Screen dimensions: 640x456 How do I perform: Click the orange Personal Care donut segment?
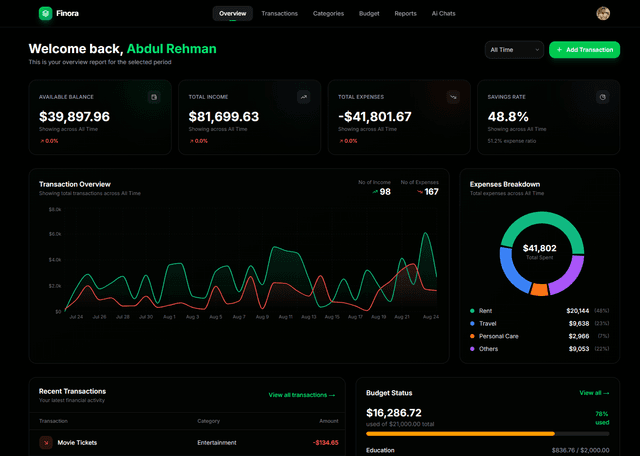[539, 289]
